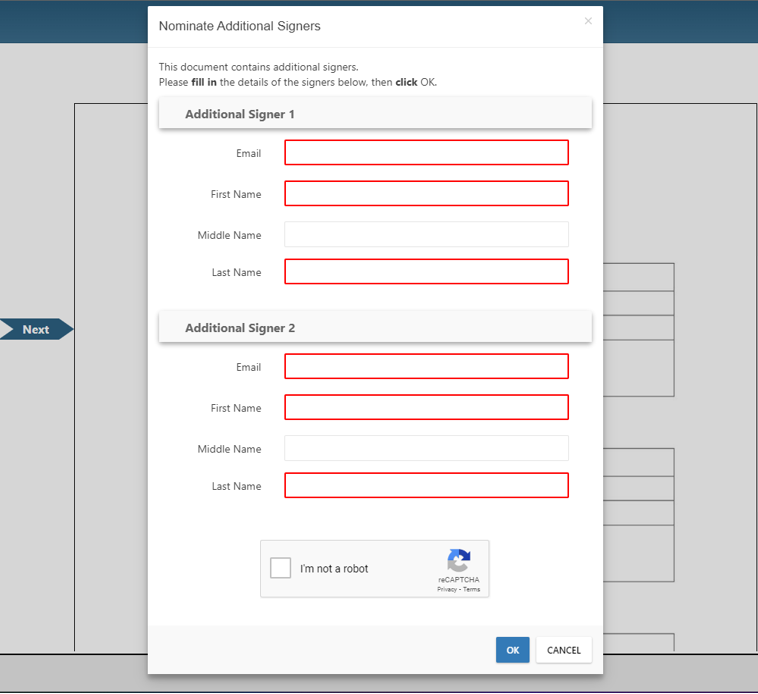The image size is (758, 694).
Task: Select First Name field of Additional Signer 1
Action: (426, 193)
